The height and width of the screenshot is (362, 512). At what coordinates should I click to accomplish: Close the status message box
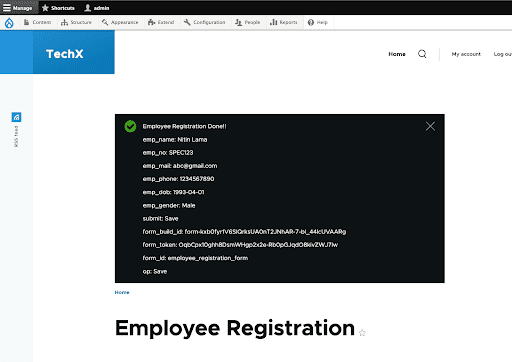tap(430, 126)
